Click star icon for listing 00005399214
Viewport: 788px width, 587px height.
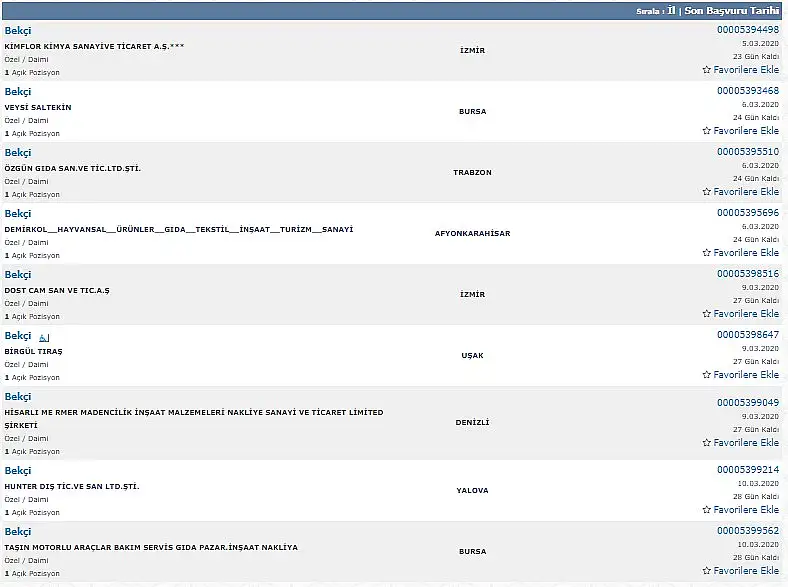coord(707,510)
